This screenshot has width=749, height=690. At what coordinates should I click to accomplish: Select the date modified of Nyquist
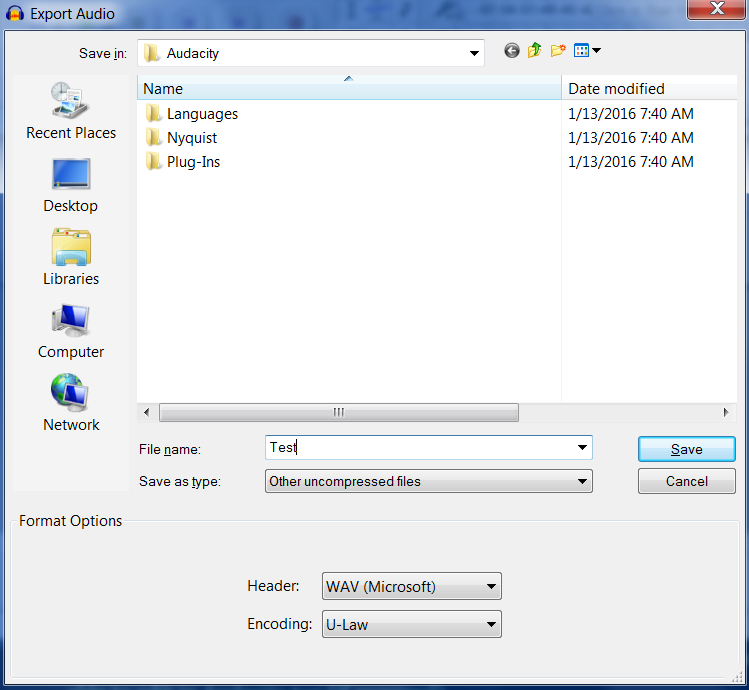coord(631,138)
